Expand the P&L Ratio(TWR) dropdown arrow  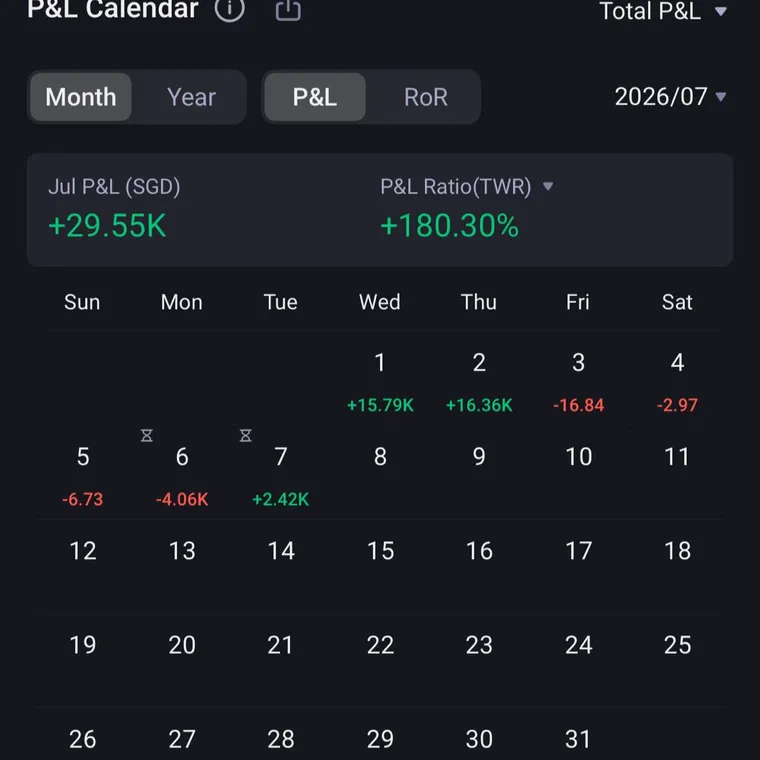[548, 186]
